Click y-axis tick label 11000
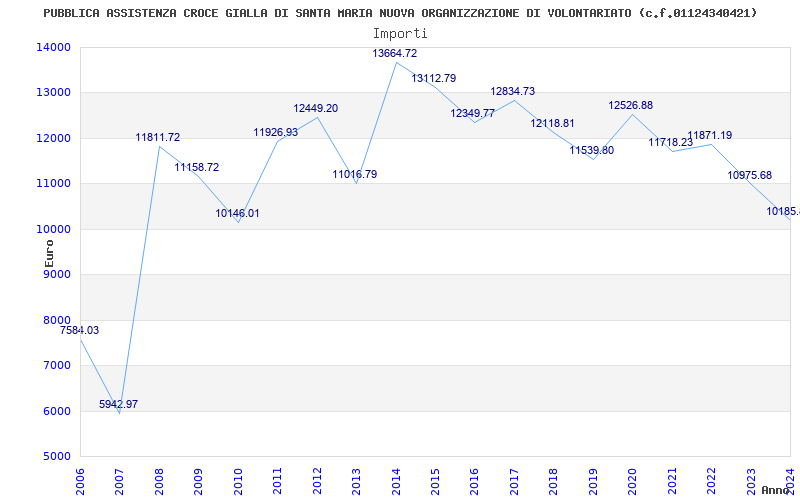This screenshot has height=500, width=800. tap(53, 184)
